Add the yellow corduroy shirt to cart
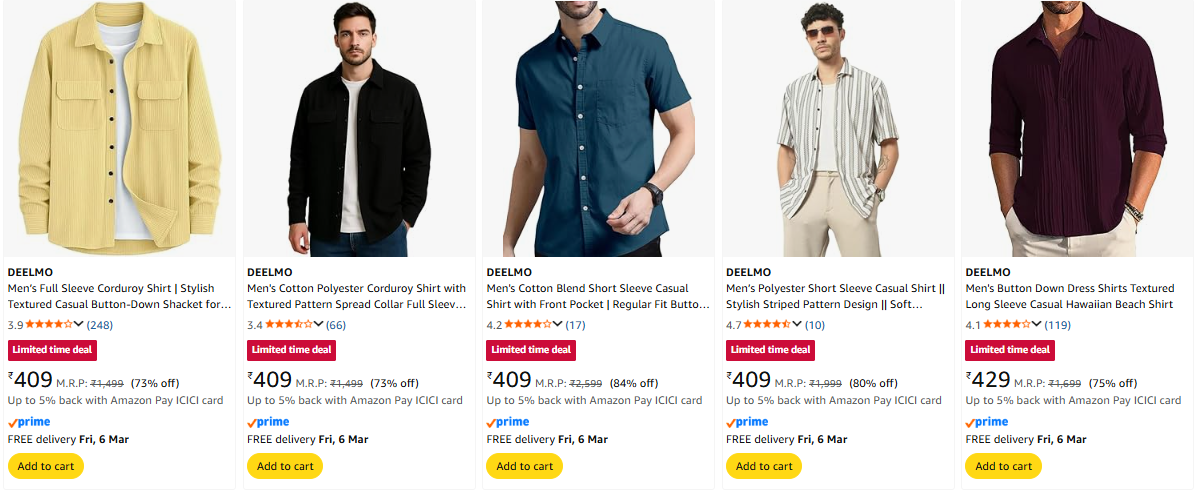 [x=46, y=466]
